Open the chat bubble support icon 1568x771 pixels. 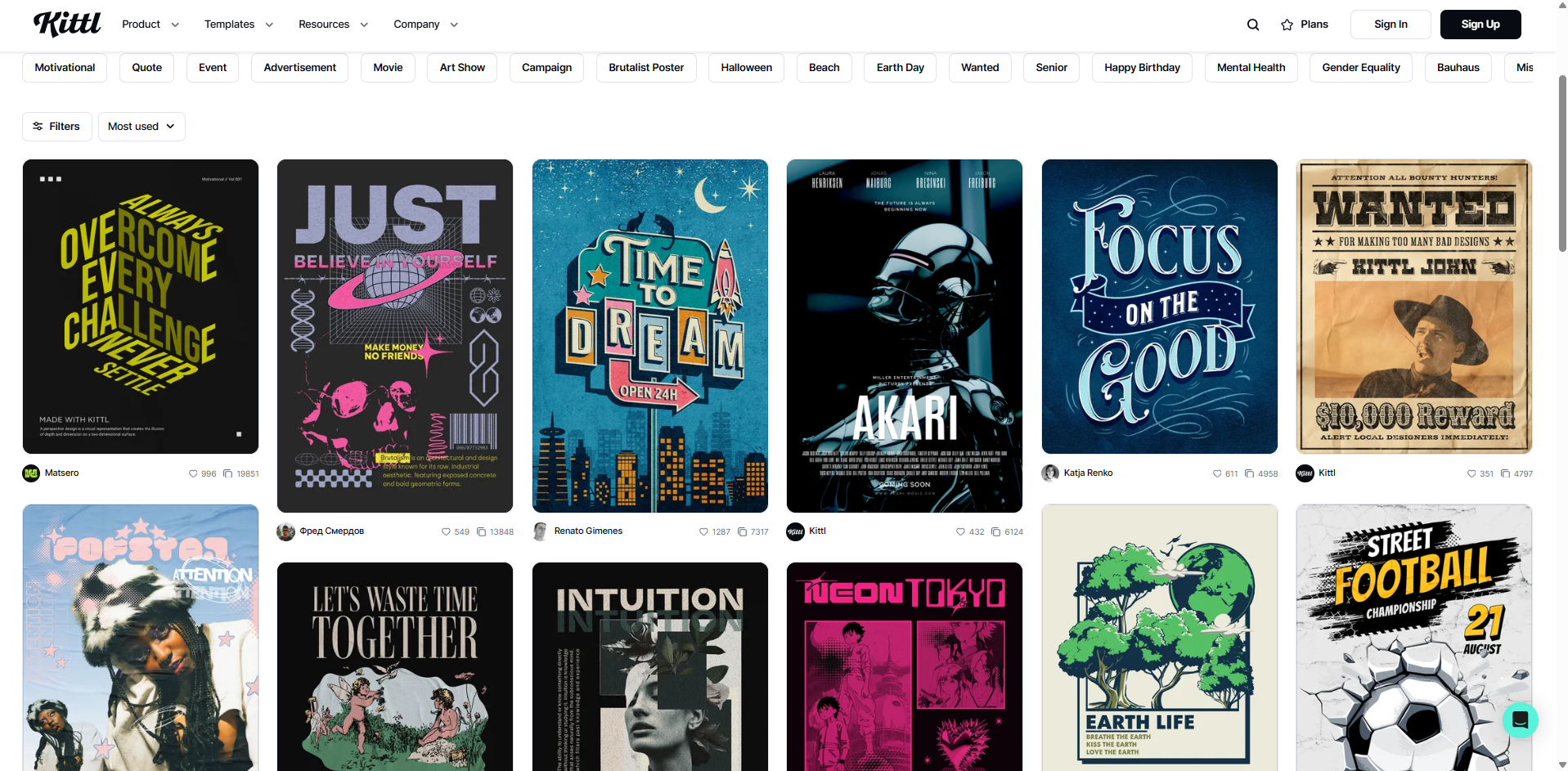click(1520, 719)
